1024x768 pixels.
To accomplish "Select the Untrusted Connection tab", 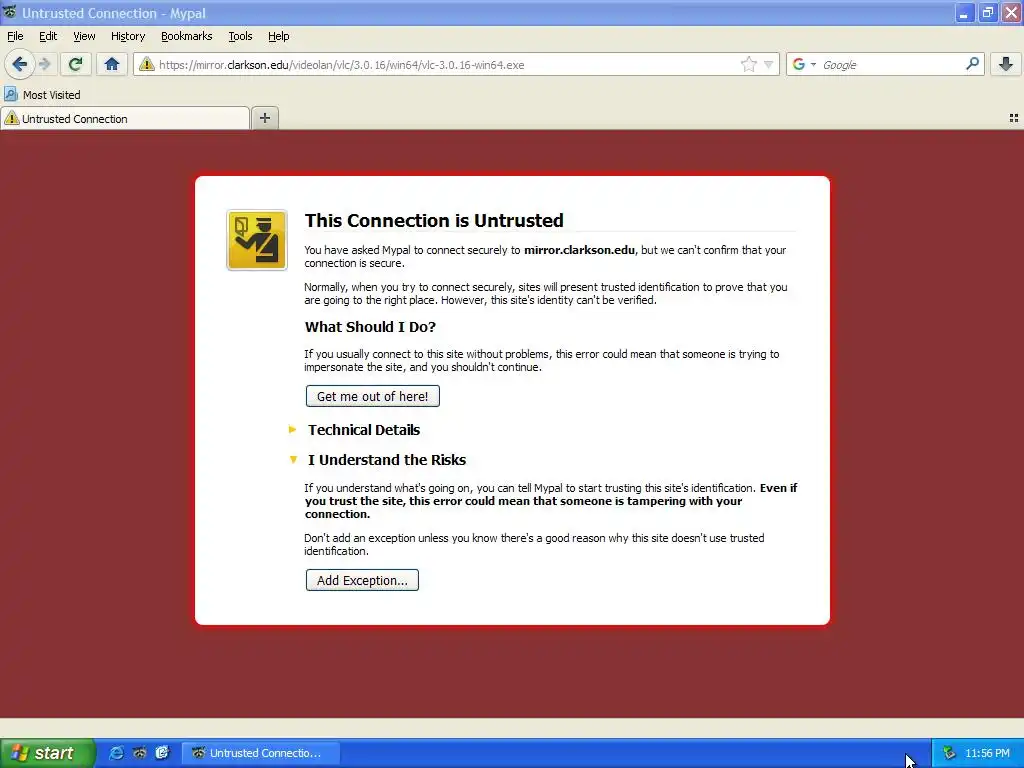I will tap(125, 118).
